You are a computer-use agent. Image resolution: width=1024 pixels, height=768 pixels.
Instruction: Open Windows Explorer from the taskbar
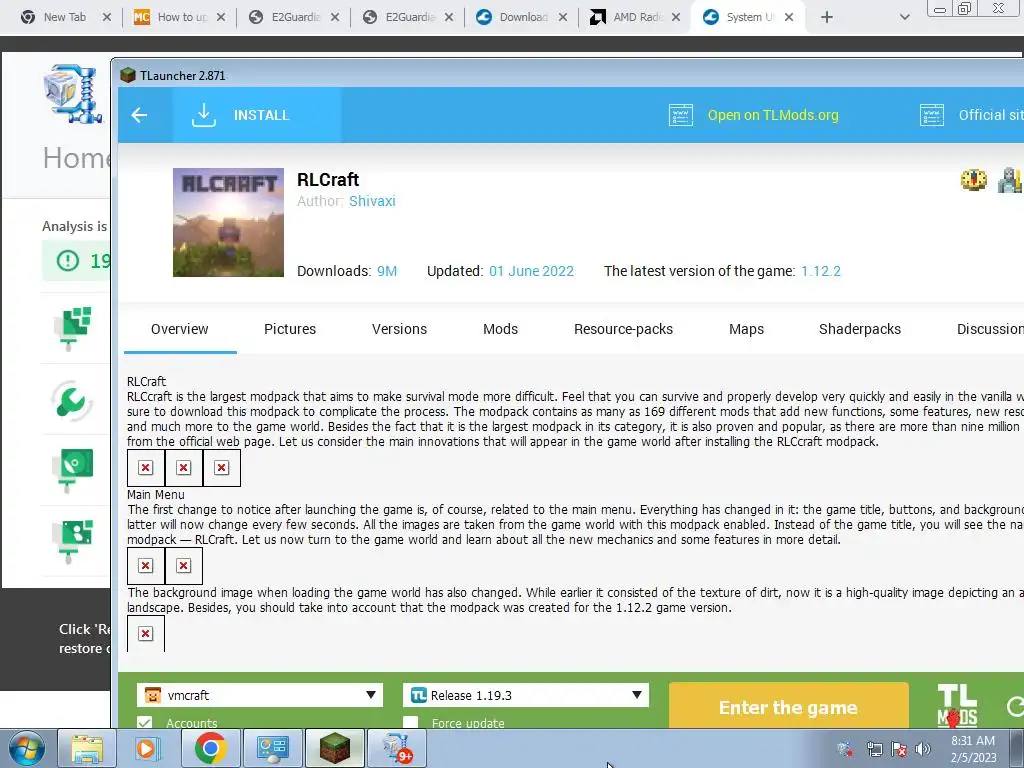coord(87,748)
